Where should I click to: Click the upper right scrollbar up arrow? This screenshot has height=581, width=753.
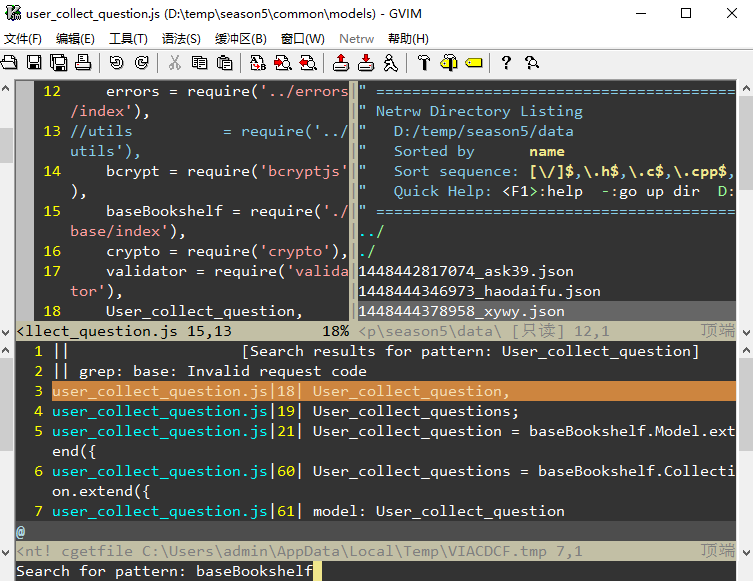pos(746,88)
